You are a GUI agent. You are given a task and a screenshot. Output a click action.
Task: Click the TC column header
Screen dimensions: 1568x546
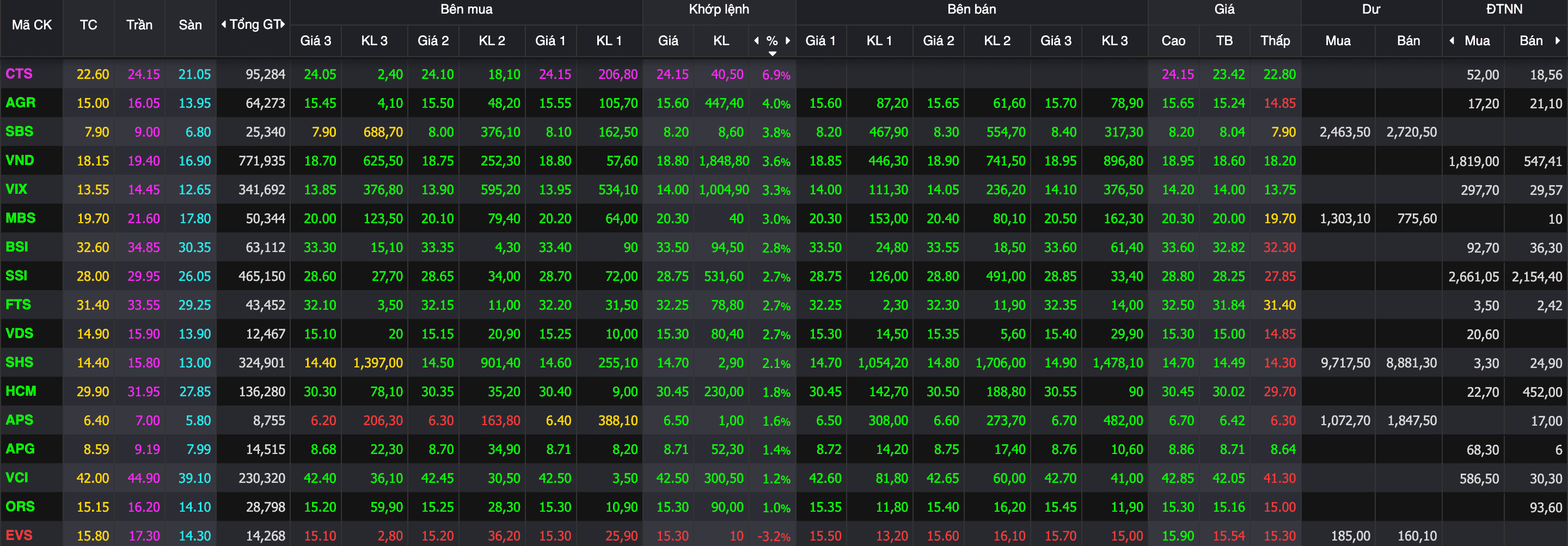88,25
